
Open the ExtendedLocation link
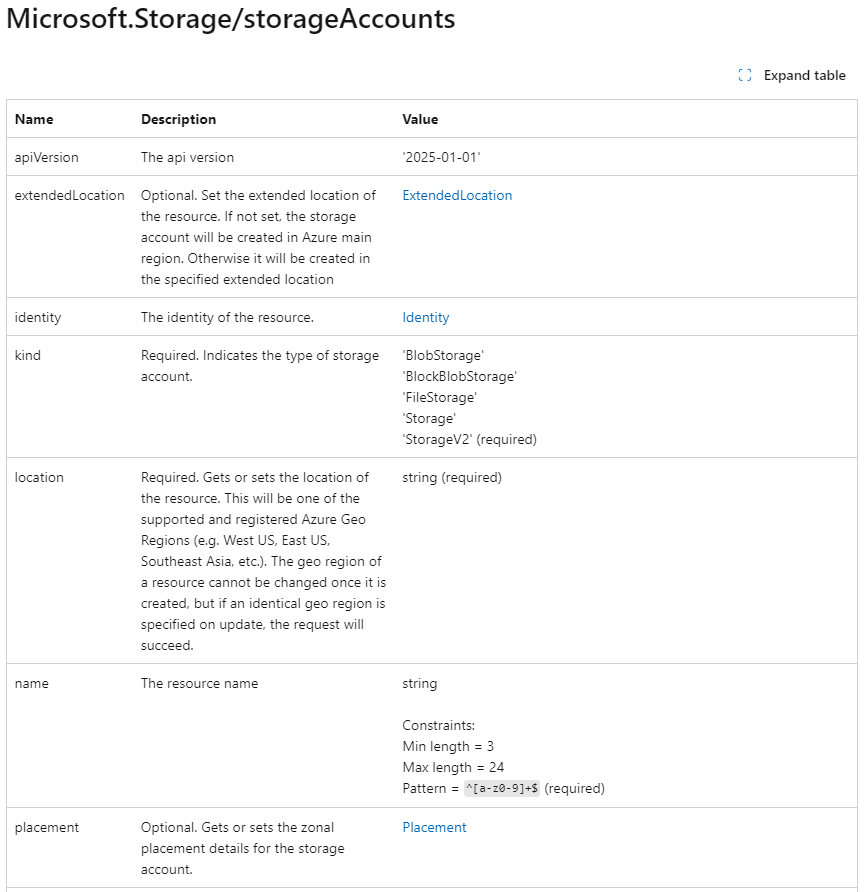[457, 195]
